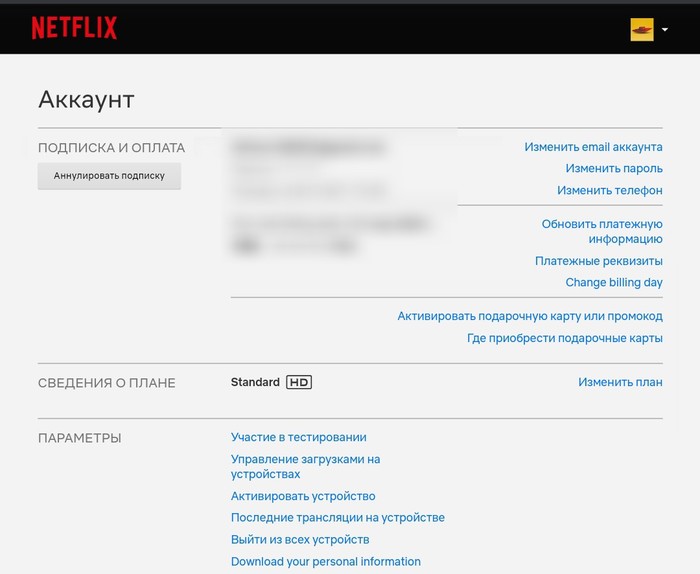Click the Изменить план link
This screenshot has width=700, height=574.
[620, 382]
